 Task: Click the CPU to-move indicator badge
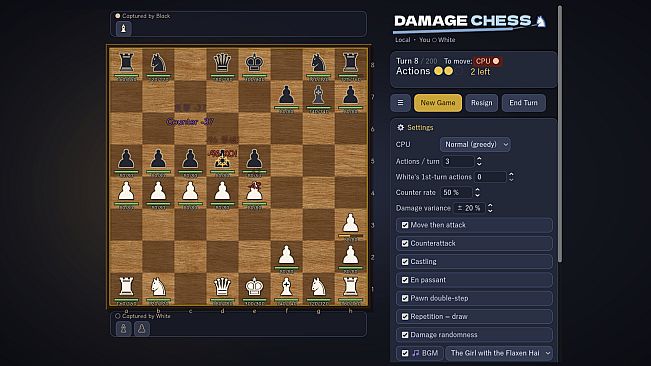point(488,61)
